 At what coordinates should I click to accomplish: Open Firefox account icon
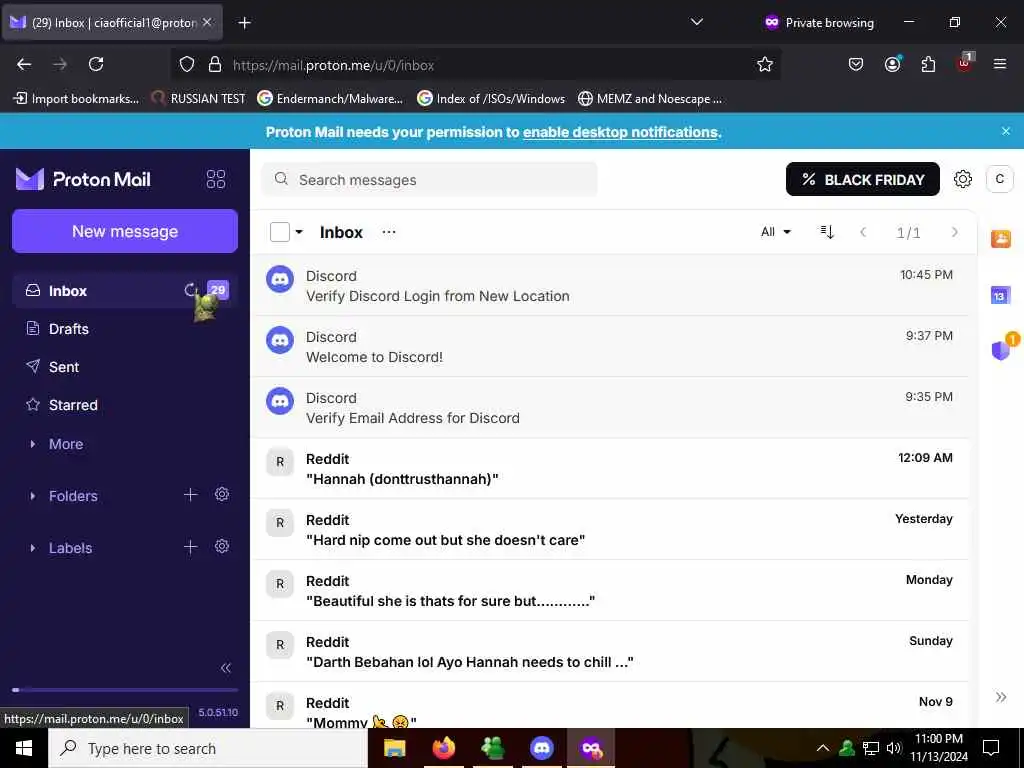pos(892,64)
